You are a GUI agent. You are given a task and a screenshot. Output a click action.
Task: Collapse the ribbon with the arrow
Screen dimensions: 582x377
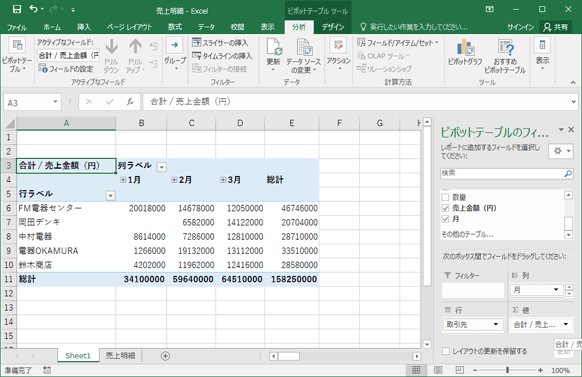pyautogui.click(x=573, y=82)
